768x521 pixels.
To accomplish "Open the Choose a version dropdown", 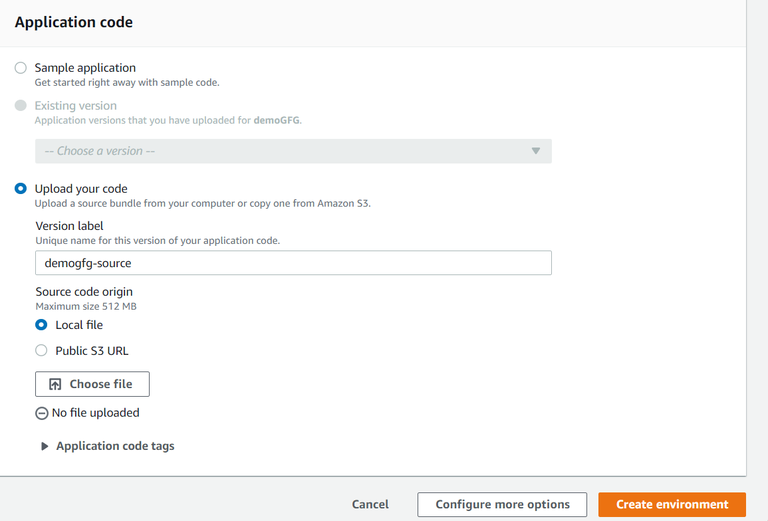I will pos(292,151).
